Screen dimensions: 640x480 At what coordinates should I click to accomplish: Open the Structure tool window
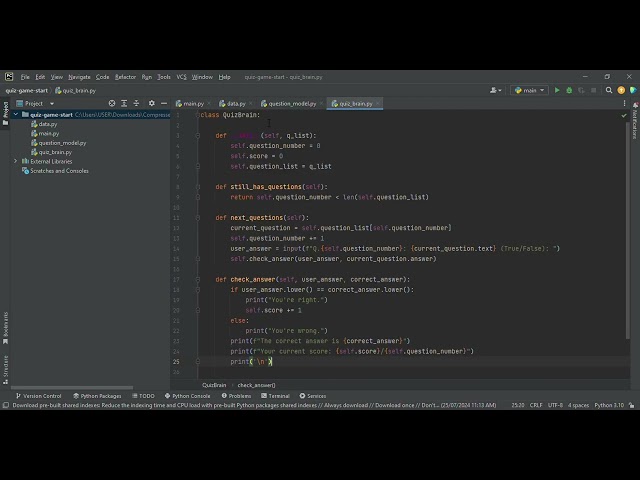point(5,370)
